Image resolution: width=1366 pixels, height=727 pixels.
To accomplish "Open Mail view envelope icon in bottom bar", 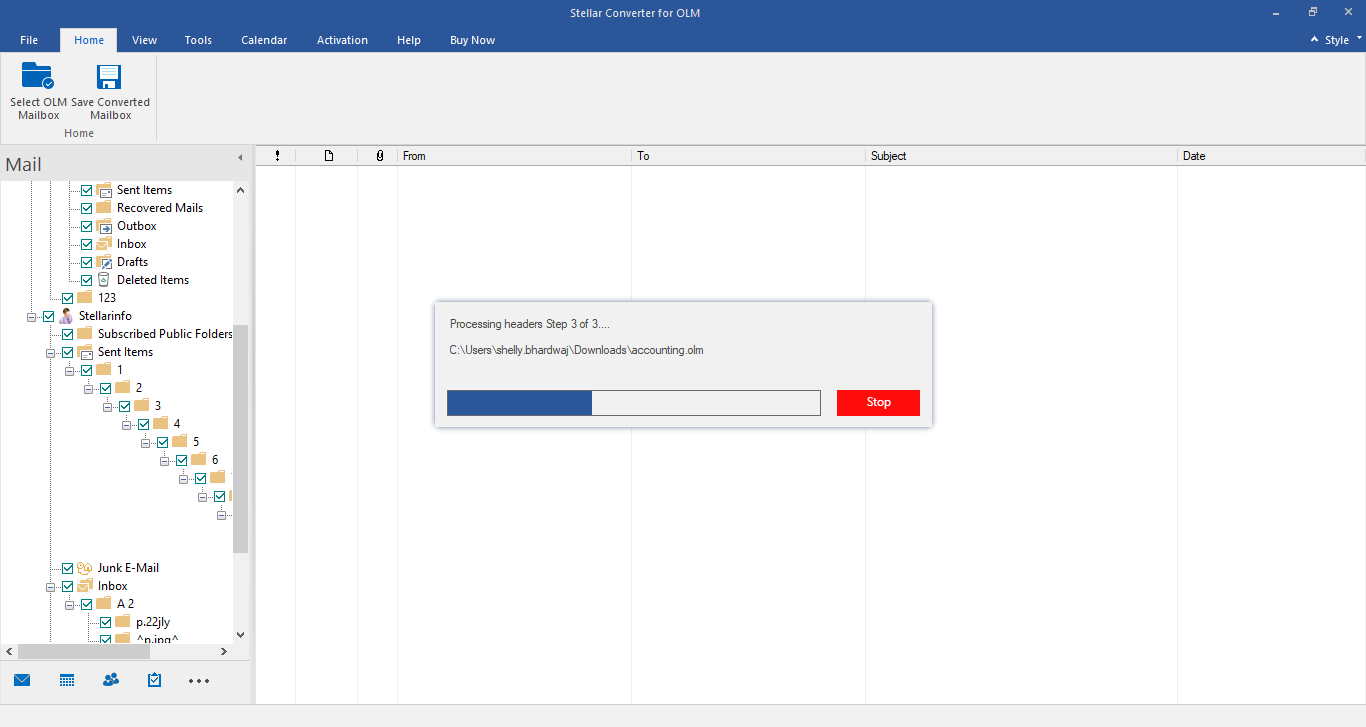I will click(x=22, y=680).
